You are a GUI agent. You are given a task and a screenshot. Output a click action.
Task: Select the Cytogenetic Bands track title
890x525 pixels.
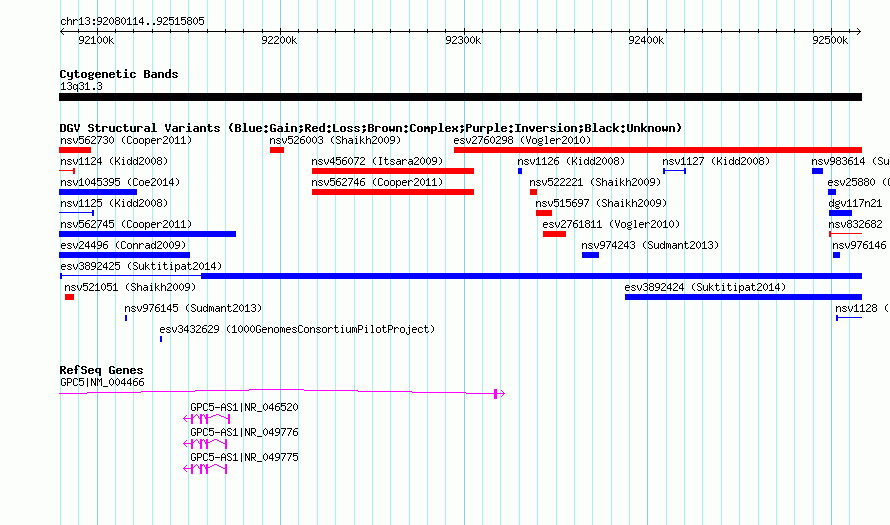pos(119,74)
